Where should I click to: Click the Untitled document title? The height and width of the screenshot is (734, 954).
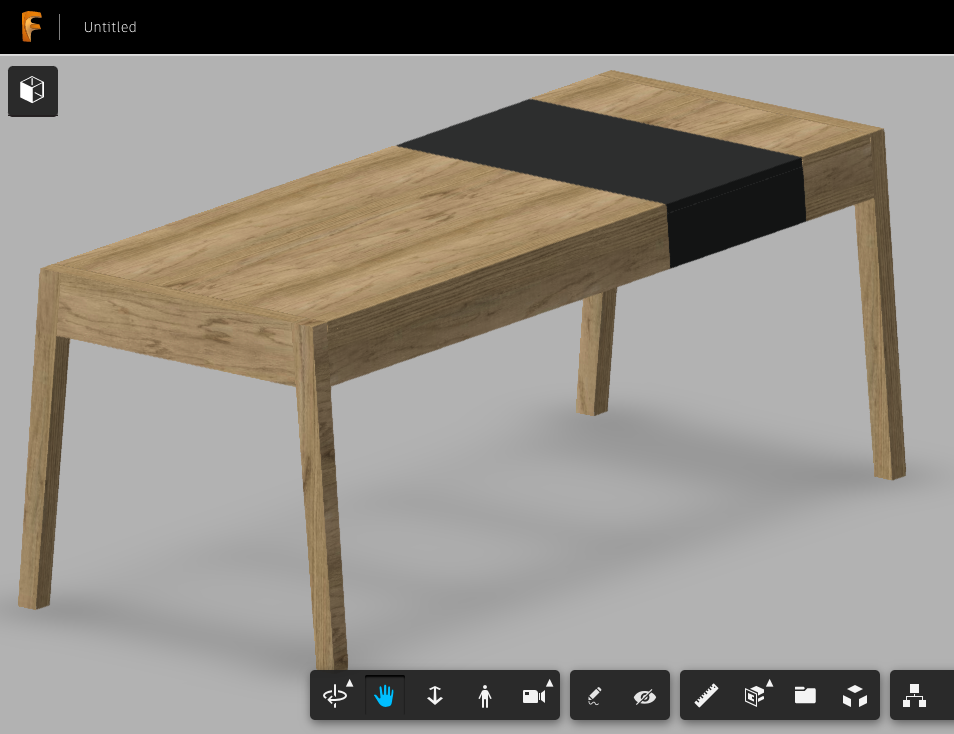[x=110, y=27]
